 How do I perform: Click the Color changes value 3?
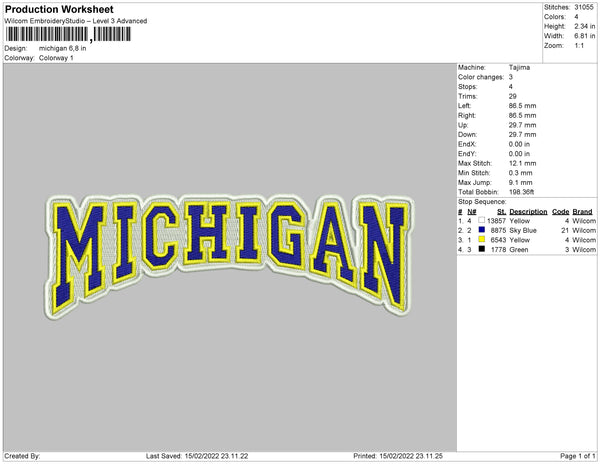coord(510,77)
